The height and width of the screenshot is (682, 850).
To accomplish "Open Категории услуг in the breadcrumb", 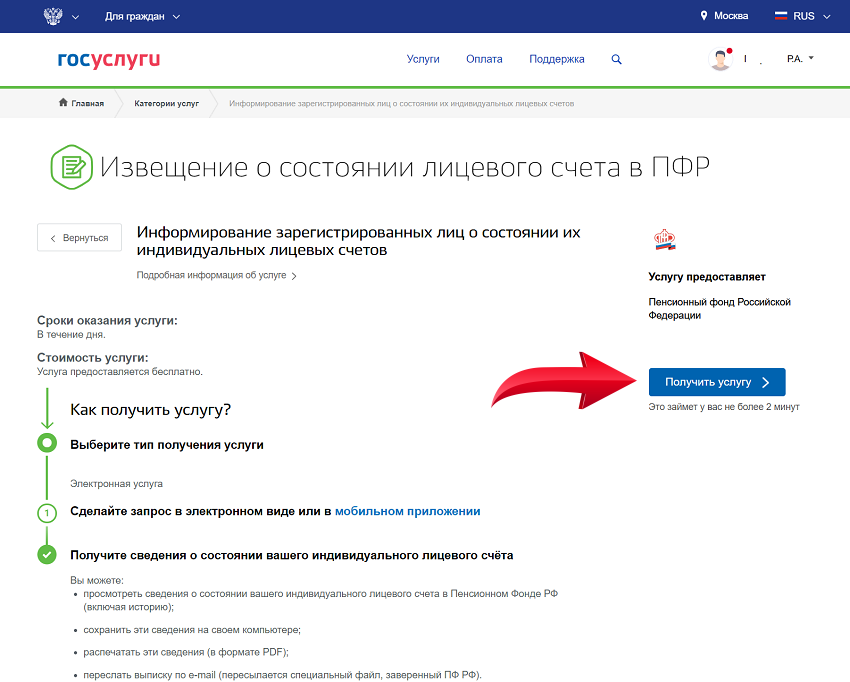I will tap(168, 102).
